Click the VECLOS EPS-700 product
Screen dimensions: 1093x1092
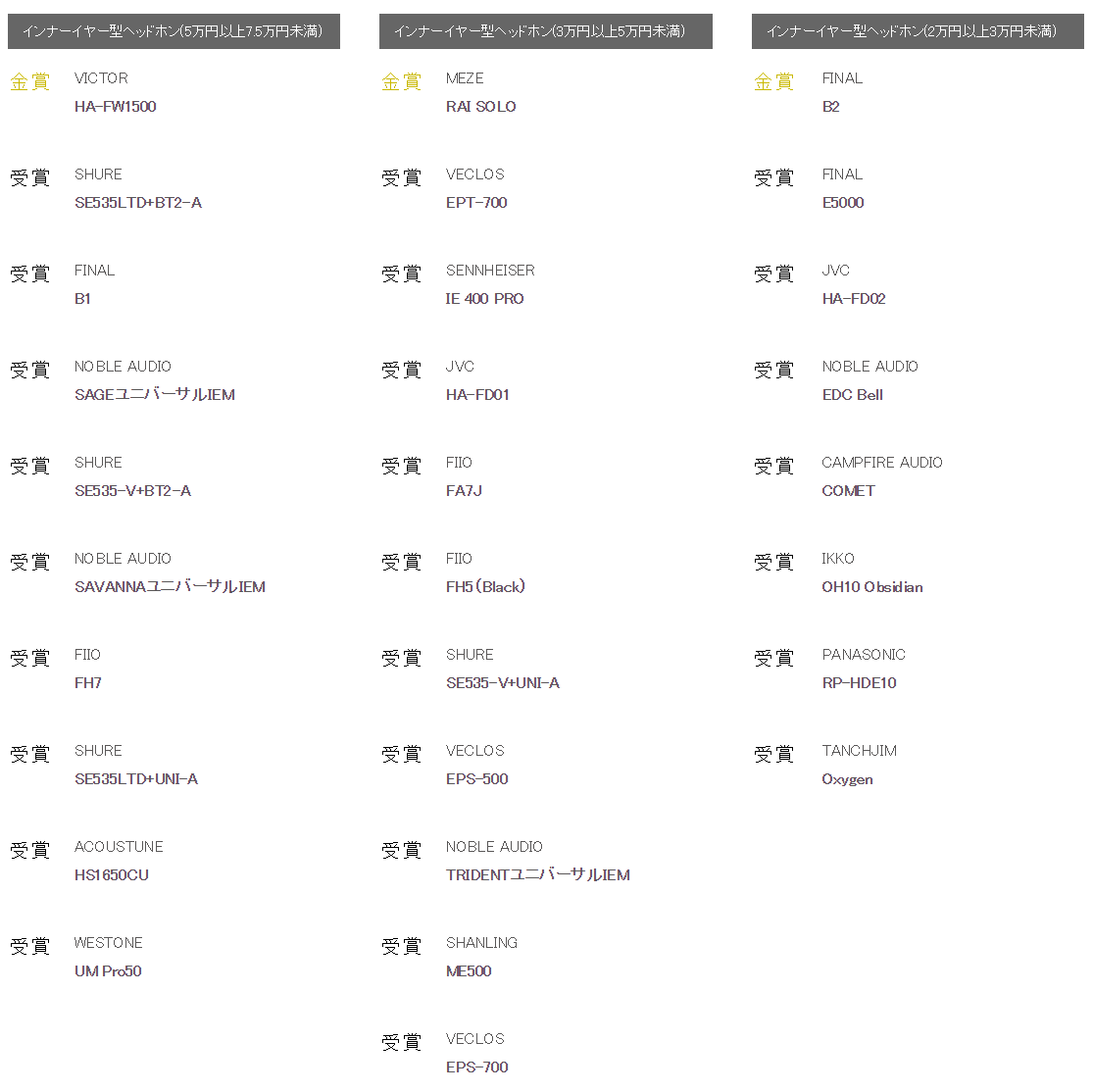coord(477,1067)
